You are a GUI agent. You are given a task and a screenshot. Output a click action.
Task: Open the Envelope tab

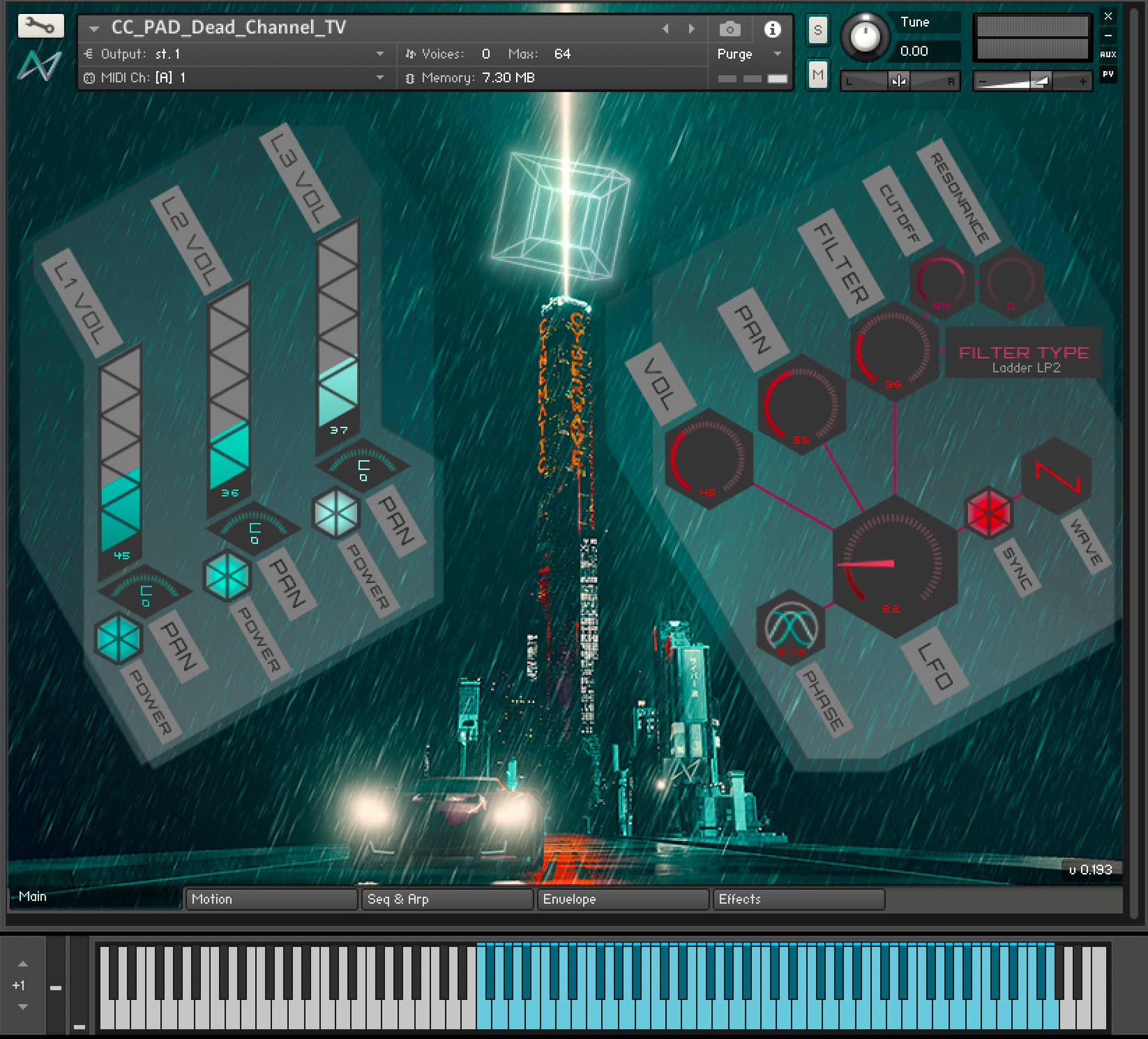tap(623, 900)
